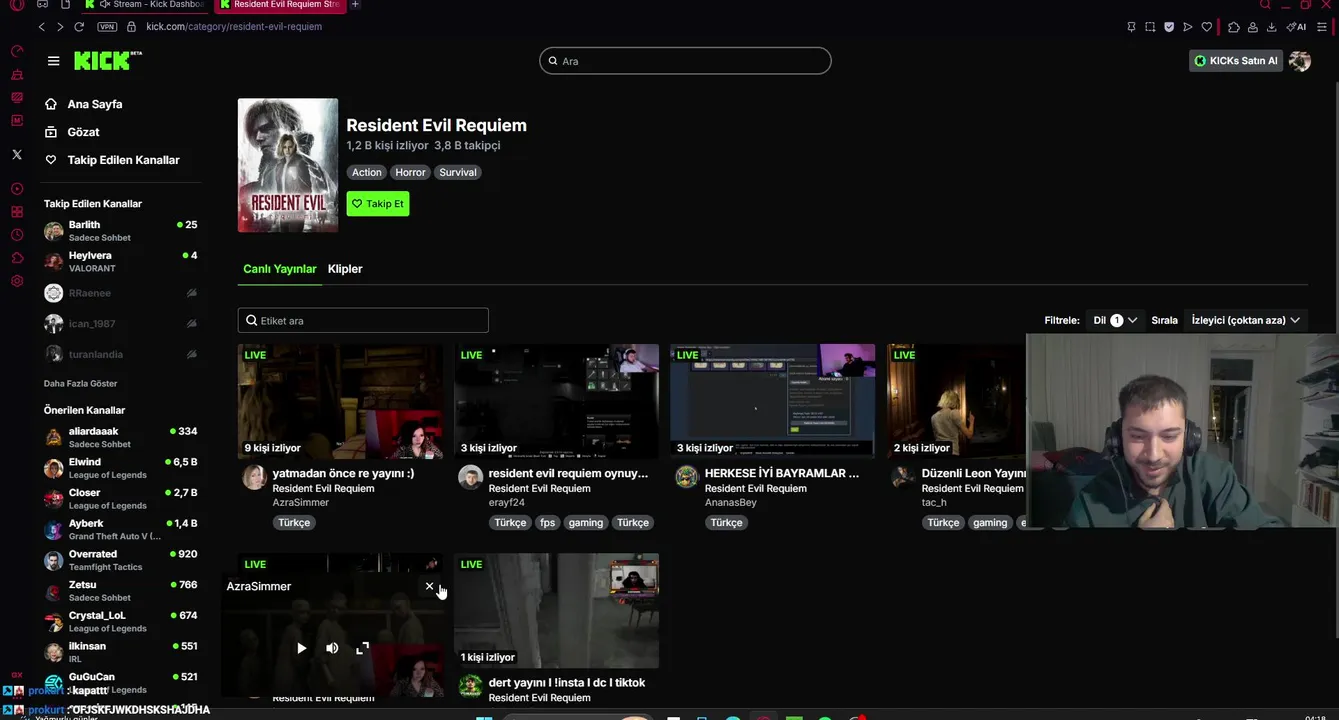
Task: Open browser extensions icon
Action: pyautogui.click(x=1233, y=27)
